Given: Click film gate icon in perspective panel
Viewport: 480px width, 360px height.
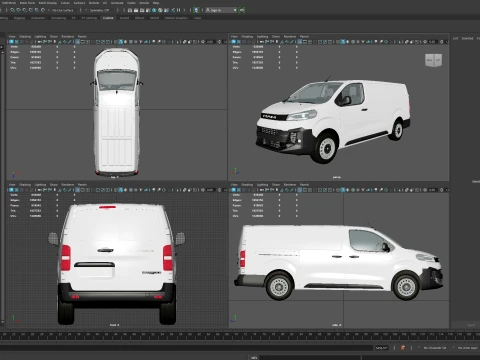Looking at the screenshot, I should [x=305, y=42].
